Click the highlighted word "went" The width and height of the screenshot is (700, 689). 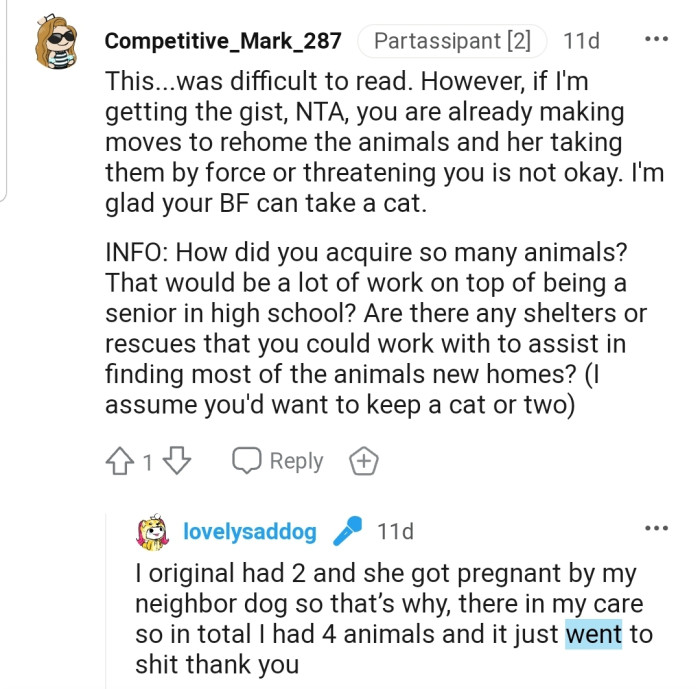pyautogui.click(x=594, y=635)
